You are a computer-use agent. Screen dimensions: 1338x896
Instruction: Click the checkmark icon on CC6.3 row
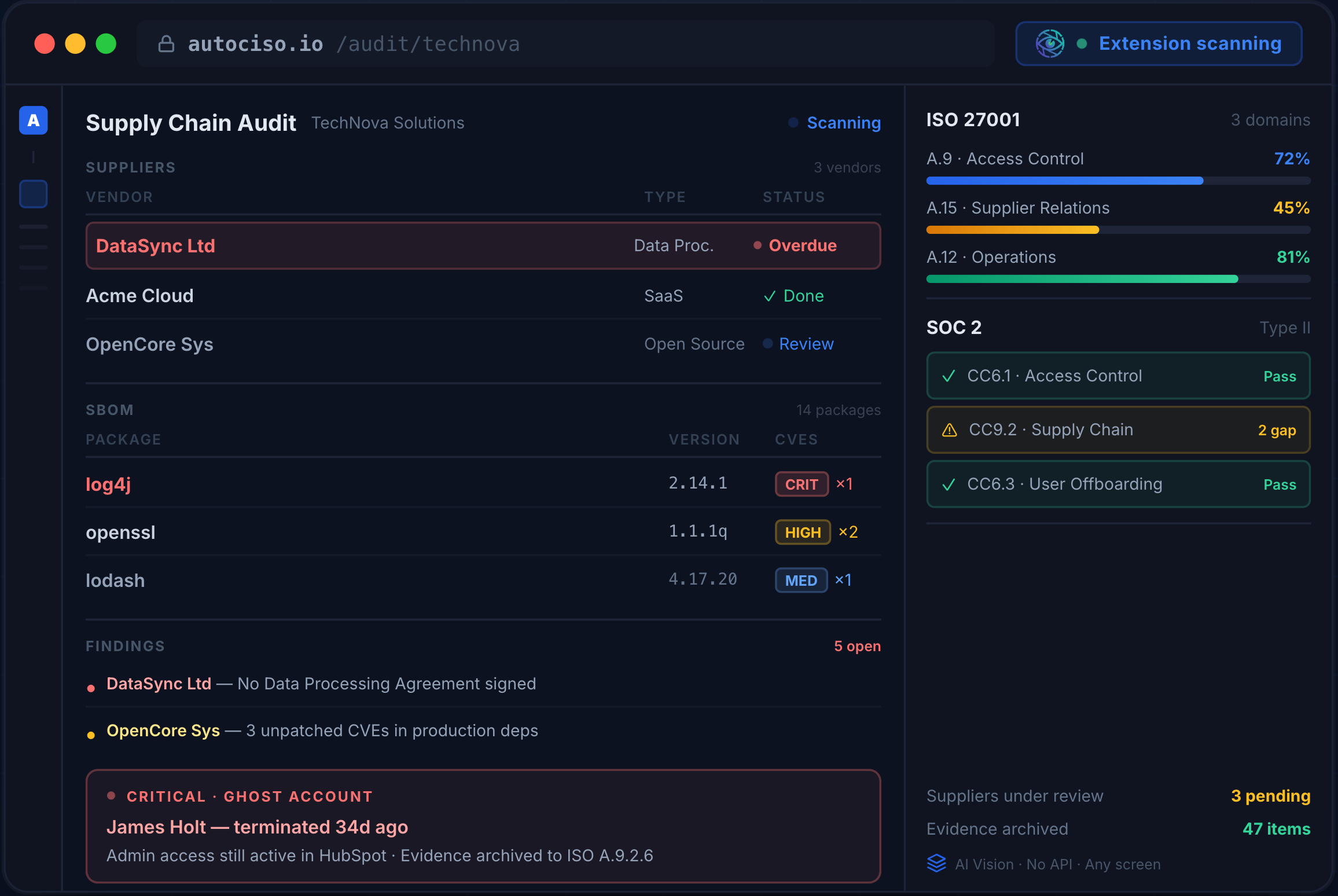(x=949, y=484)
